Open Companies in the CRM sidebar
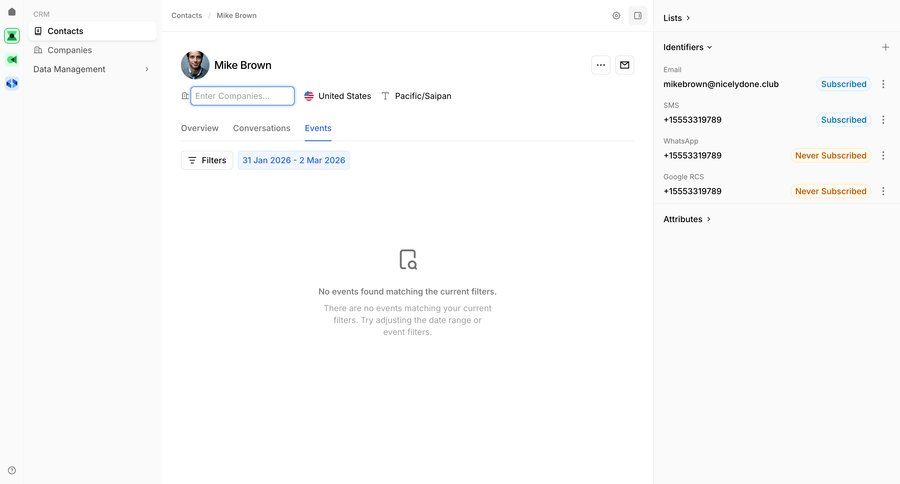 click(x=92, y=50)
